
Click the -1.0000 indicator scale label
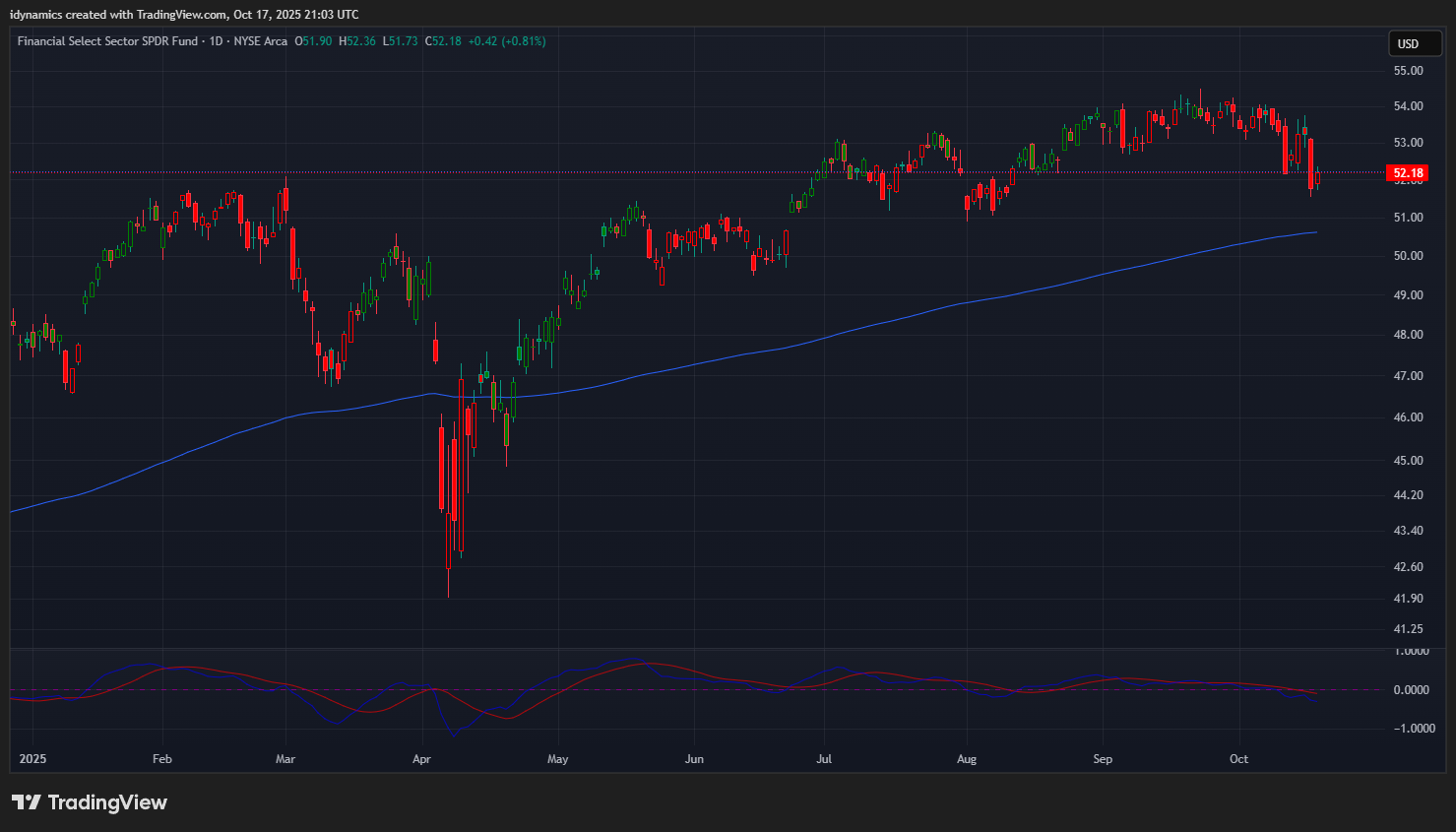[1412, 729]
